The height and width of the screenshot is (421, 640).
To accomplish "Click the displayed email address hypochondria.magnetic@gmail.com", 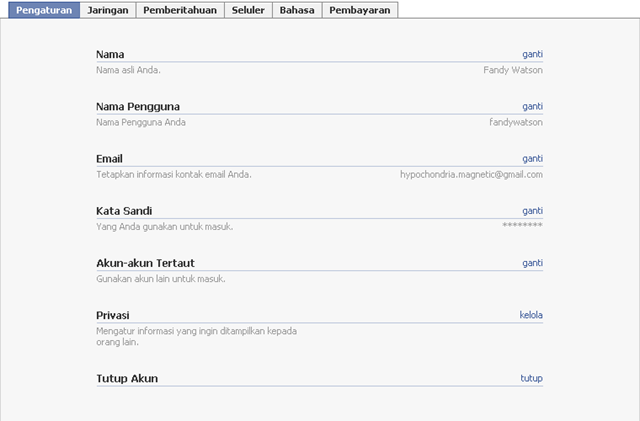I will tap(471, 175).
